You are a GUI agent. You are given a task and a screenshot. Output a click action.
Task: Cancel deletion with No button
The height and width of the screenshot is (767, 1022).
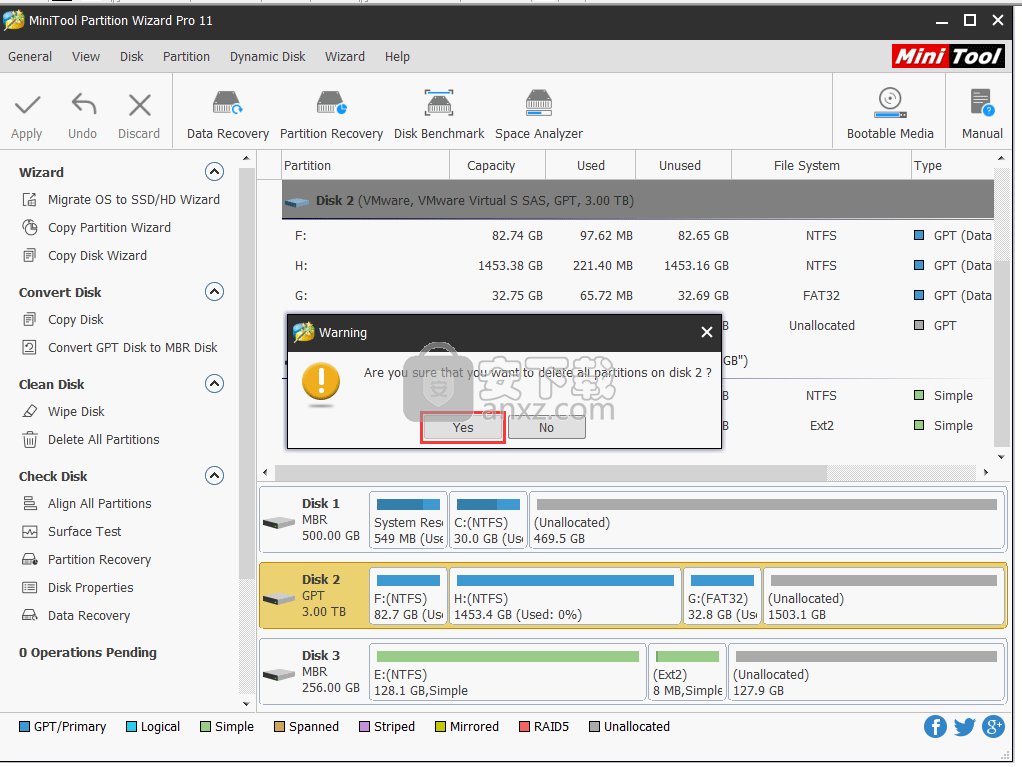[546, 427]
